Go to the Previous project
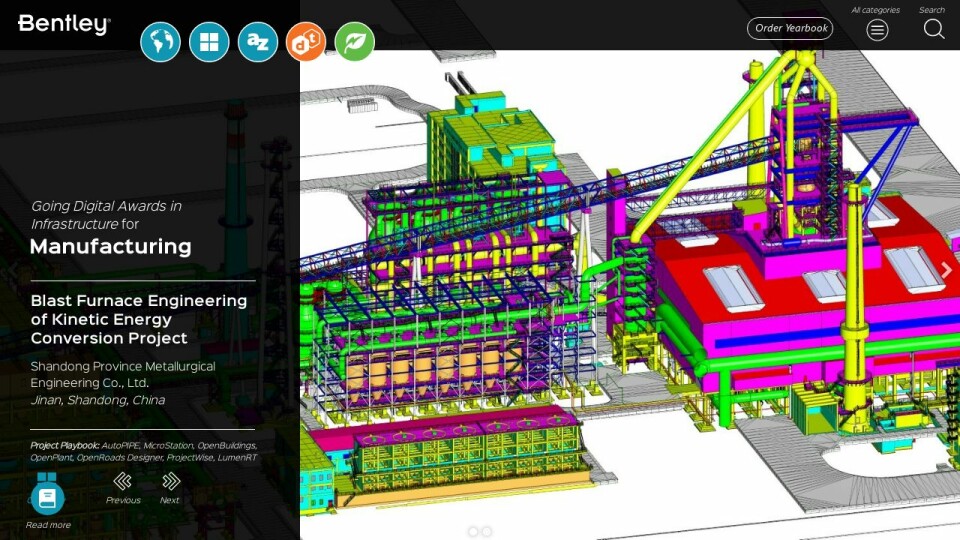 click(x=122, y=481)
